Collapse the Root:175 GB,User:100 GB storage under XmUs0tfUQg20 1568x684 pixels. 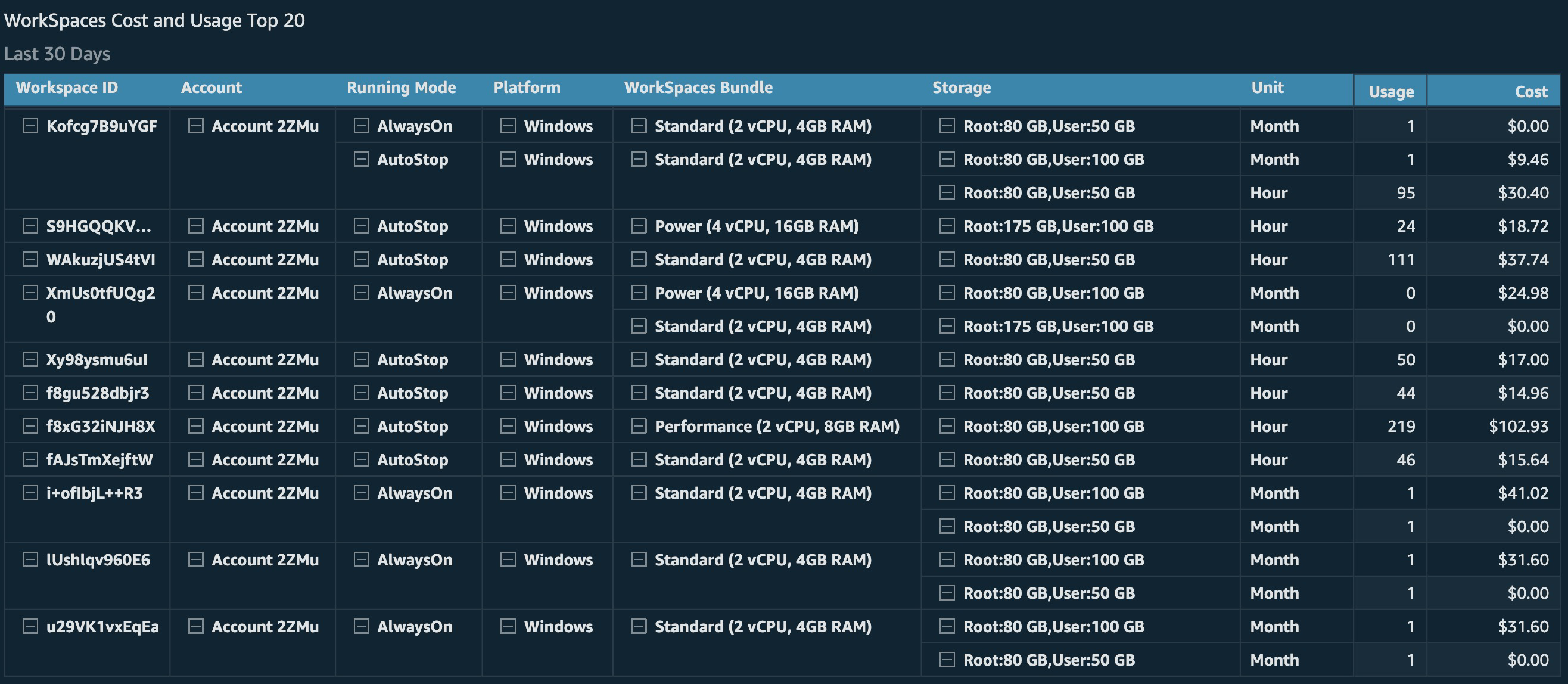click(947, 326)
